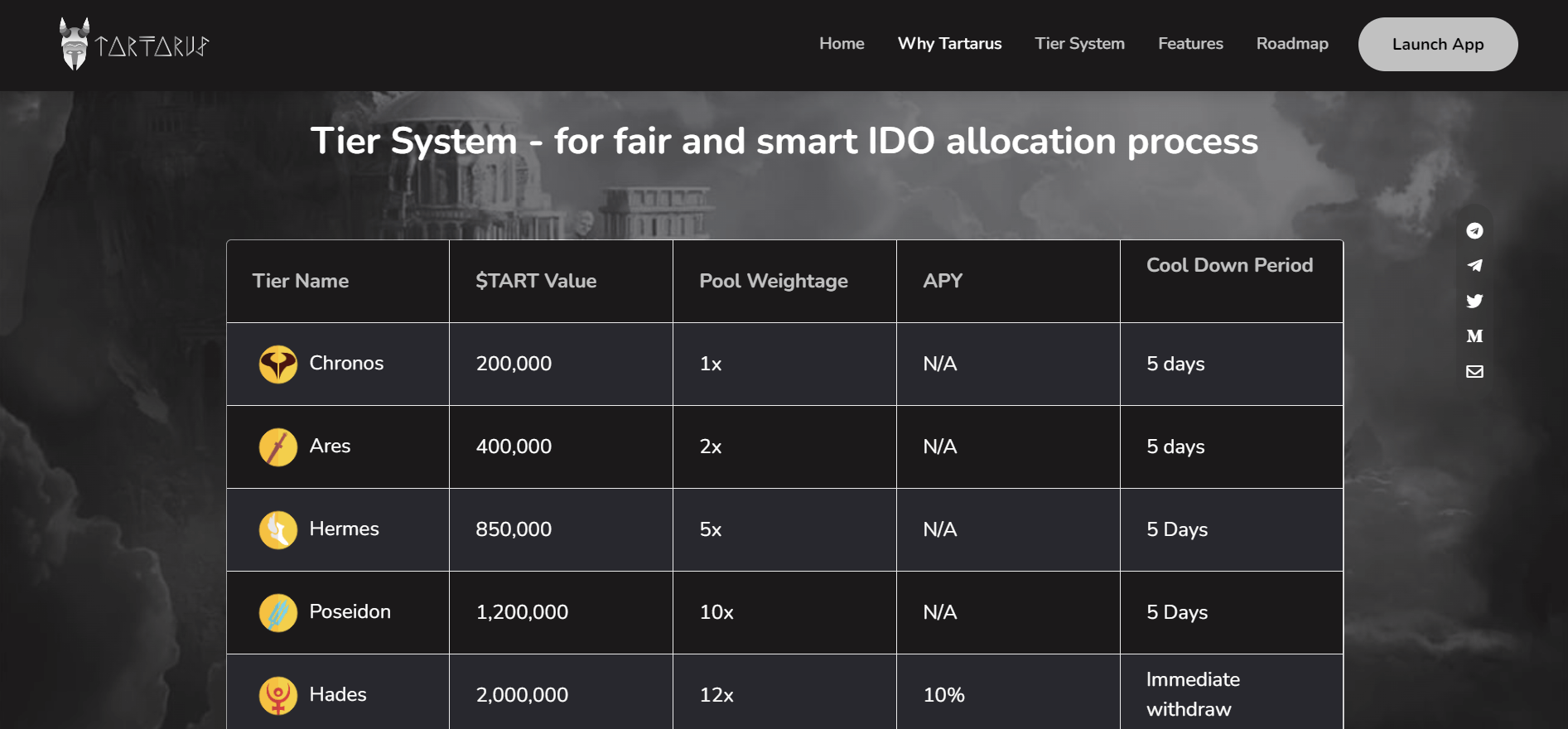Click the Poseidon trident tier icon
This screenshot has height=729, width=1568.
278,613
